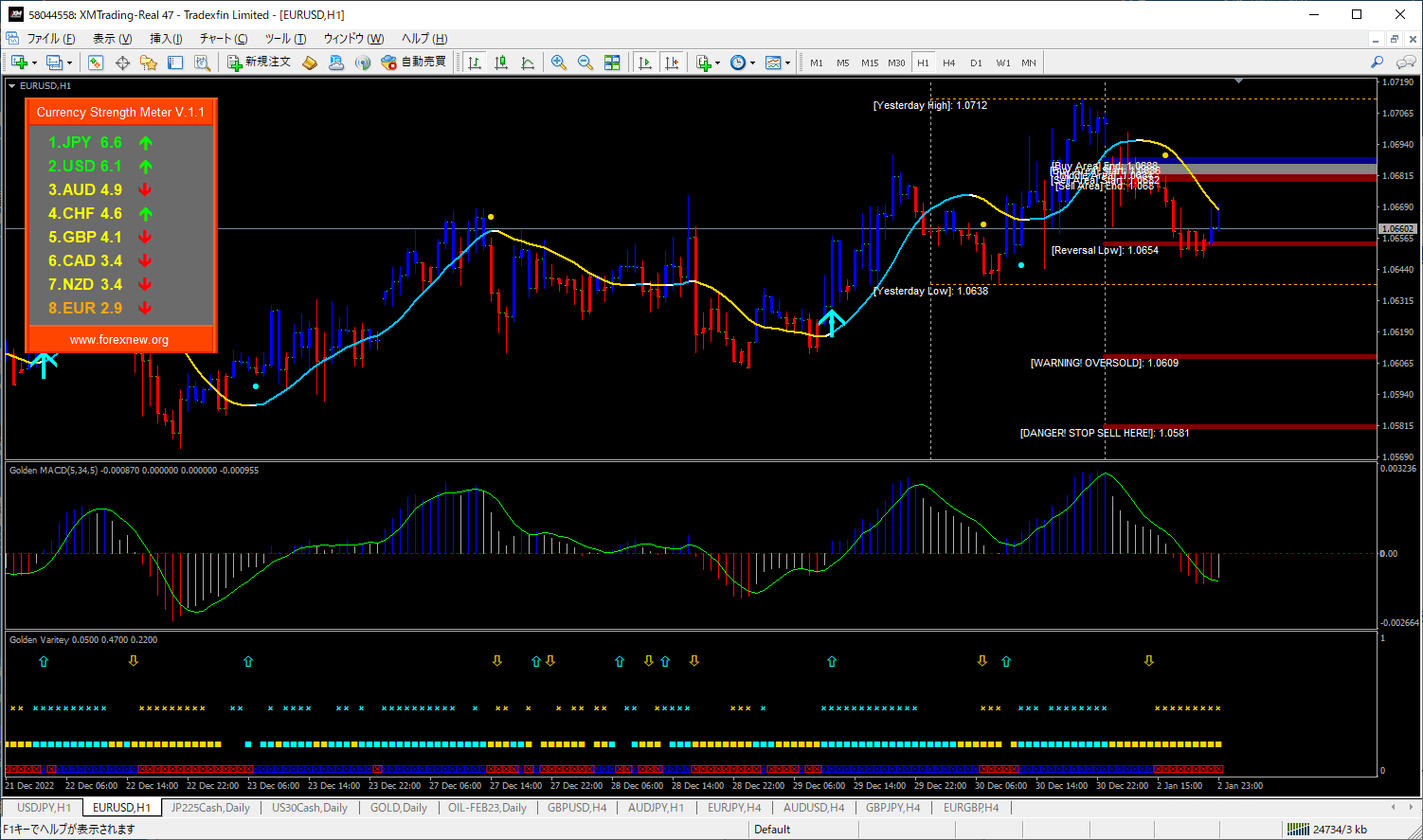
Task: Launch the Strategy Tester icon
Action: point(202,63)
